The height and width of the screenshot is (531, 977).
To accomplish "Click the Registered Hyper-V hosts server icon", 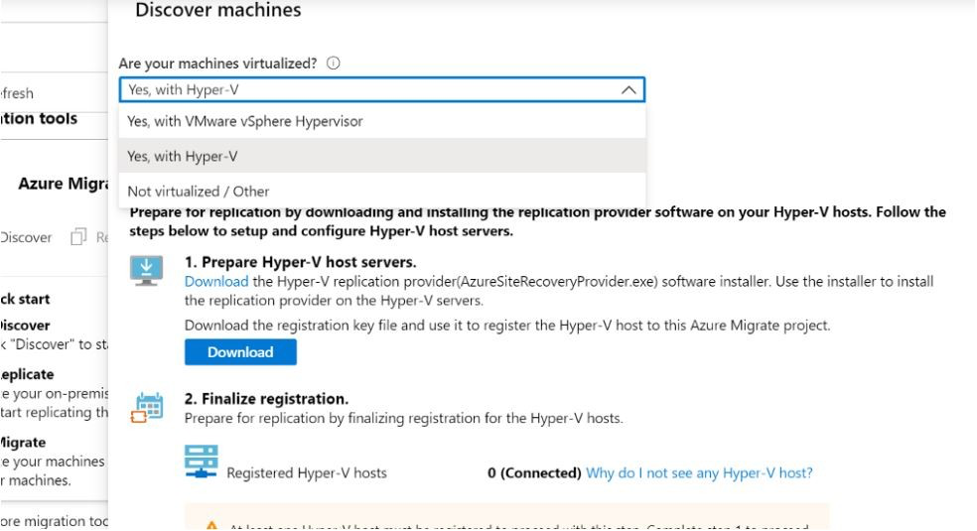I will coord(201,462).
